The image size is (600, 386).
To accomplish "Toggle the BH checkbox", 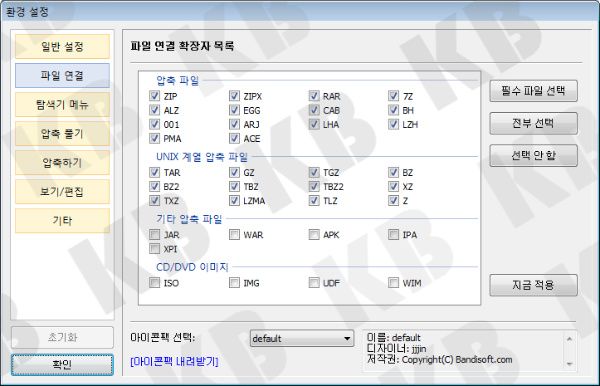I will [393, 110].
